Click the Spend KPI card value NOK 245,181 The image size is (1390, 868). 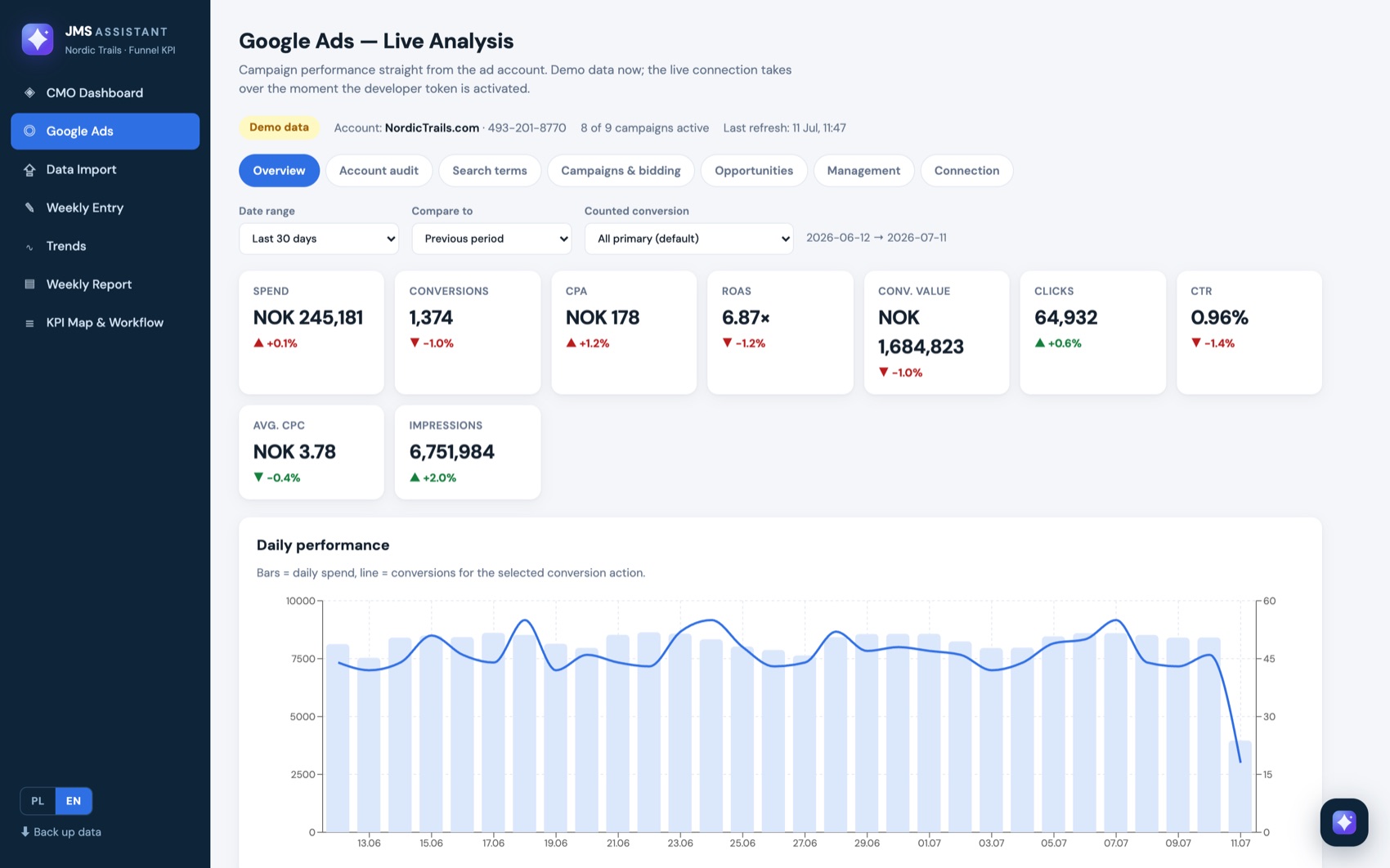[308, 317]
